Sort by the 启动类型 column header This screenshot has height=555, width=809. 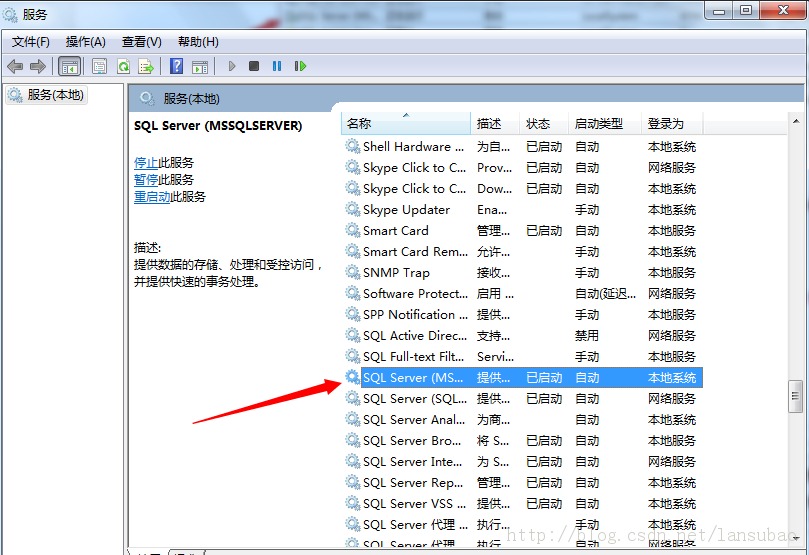[605, 124]
